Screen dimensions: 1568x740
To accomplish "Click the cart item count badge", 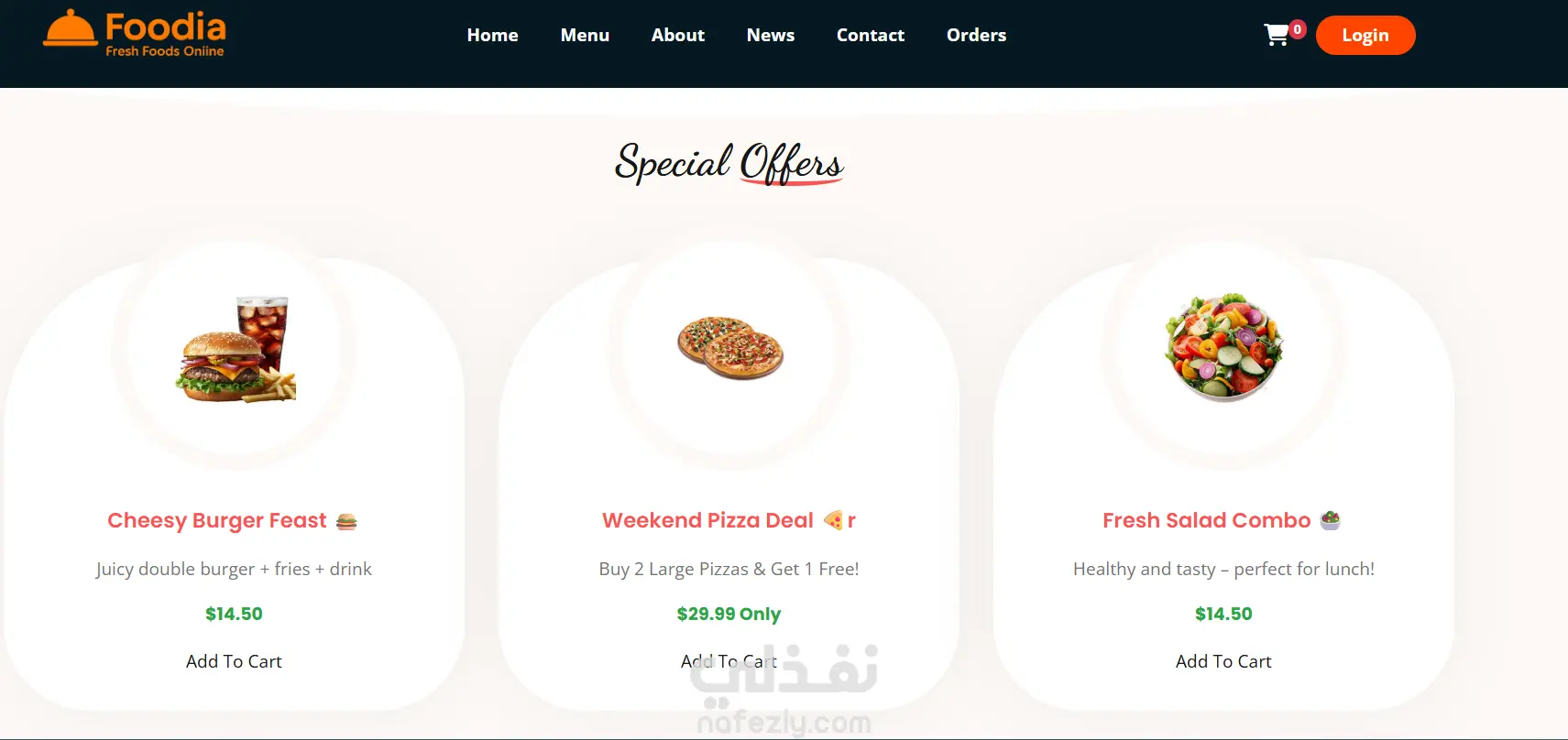I will click(x=1297, y=29).
